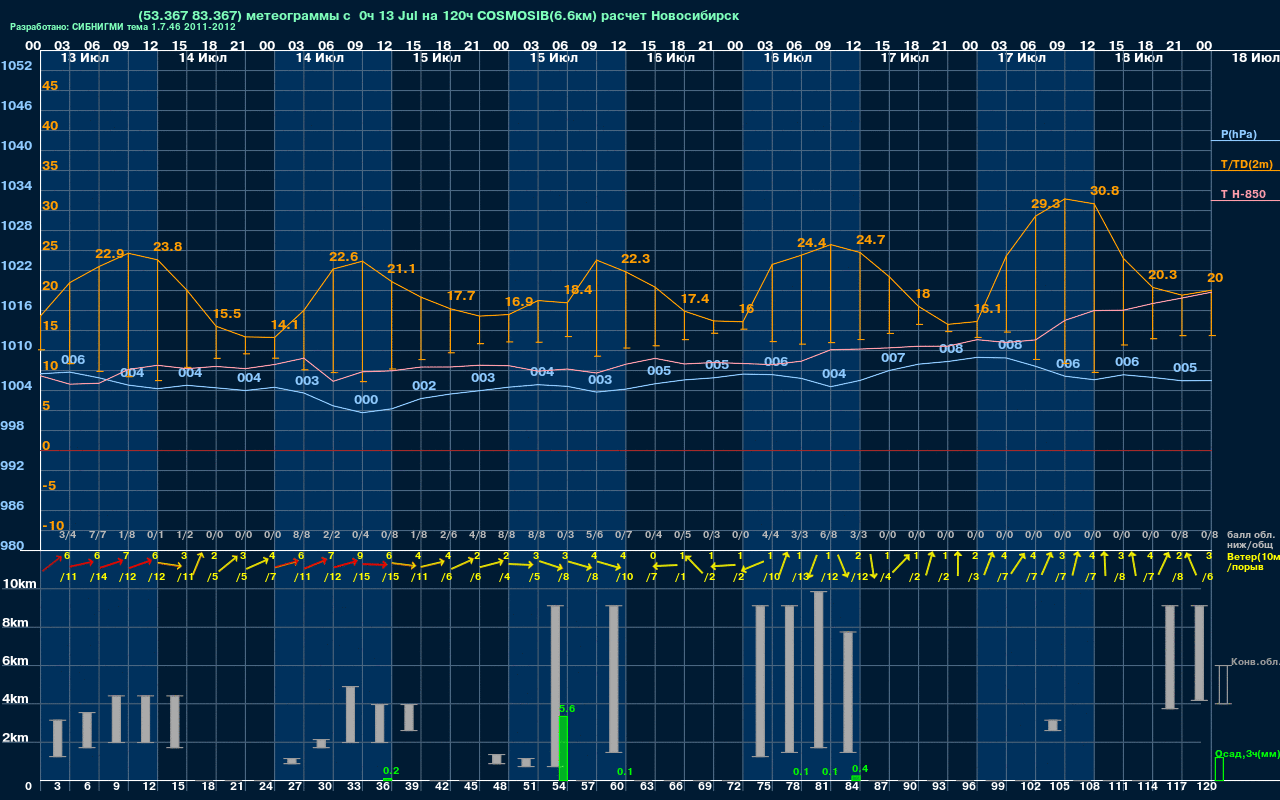Click the 998 pressure axis value
This screenshot has height=800, width=1280.
coord(12,426)
